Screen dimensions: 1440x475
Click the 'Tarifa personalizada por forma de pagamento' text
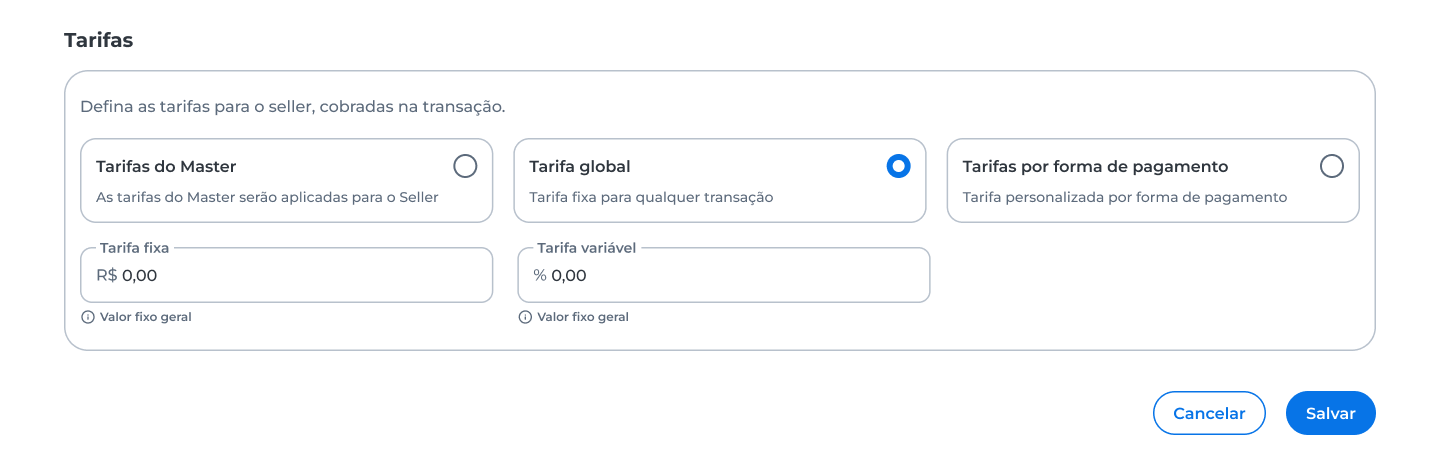pyautogui.click(x=1125, y=198)
